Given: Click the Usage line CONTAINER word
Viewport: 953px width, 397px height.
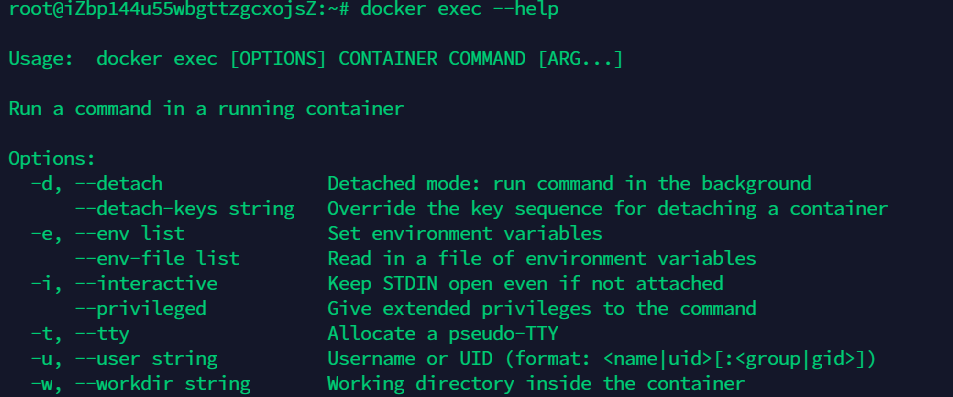Looking at the screenshot, I should 388,59.
